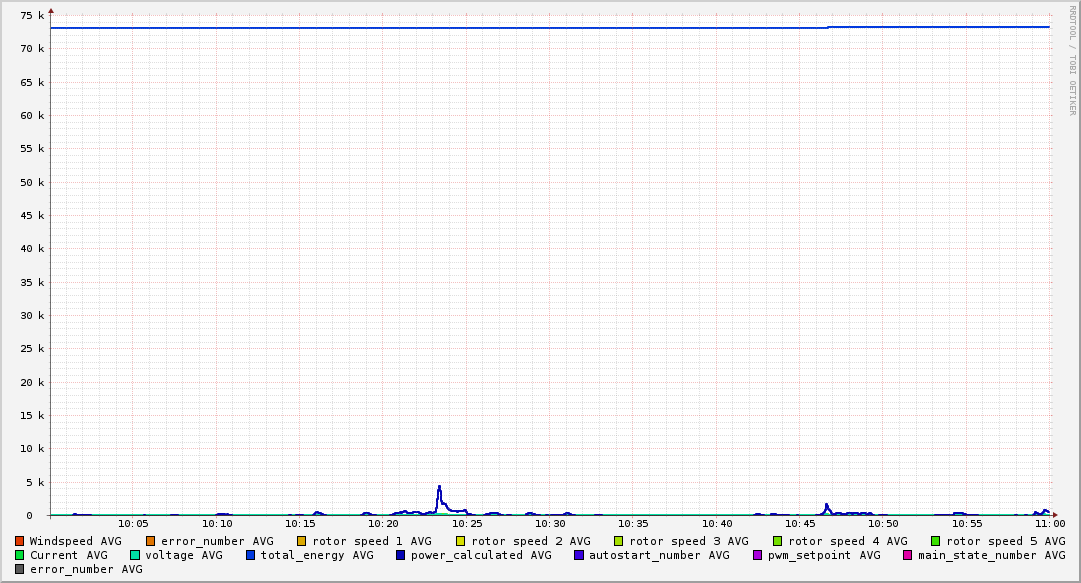Click the rotor speed 2 AVG legend label

point(530,541)
